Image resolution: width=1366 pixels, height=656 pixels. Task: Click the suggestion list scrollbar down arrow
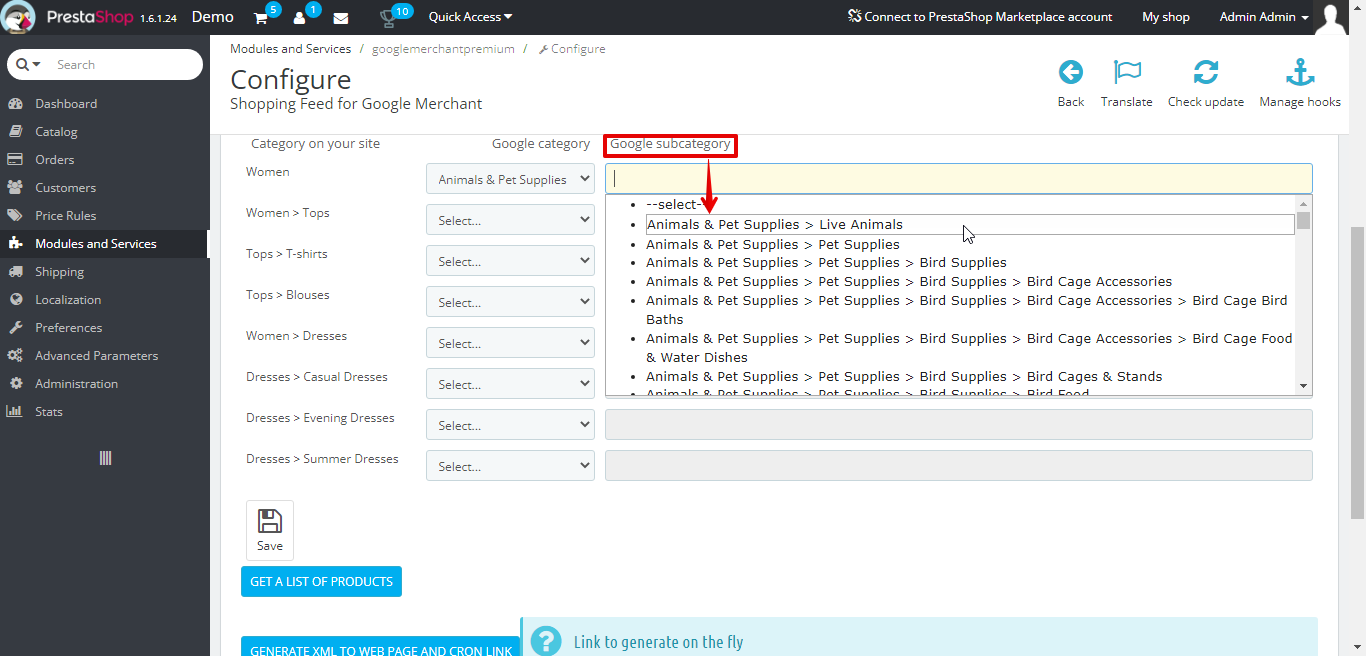click(x=1303, y=386)
